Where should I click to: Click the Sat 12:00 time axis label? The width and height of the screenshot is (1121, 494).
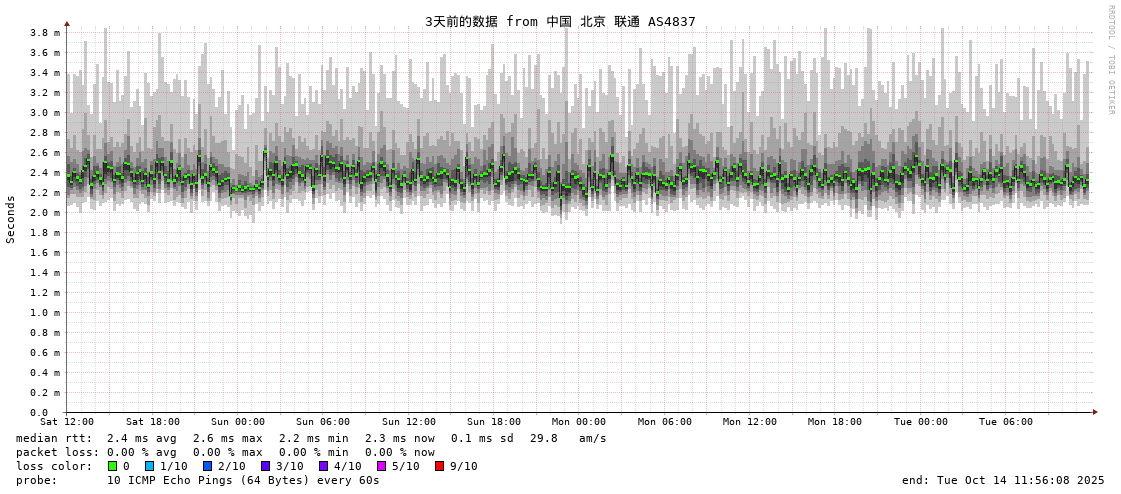[x=67, y=422]
